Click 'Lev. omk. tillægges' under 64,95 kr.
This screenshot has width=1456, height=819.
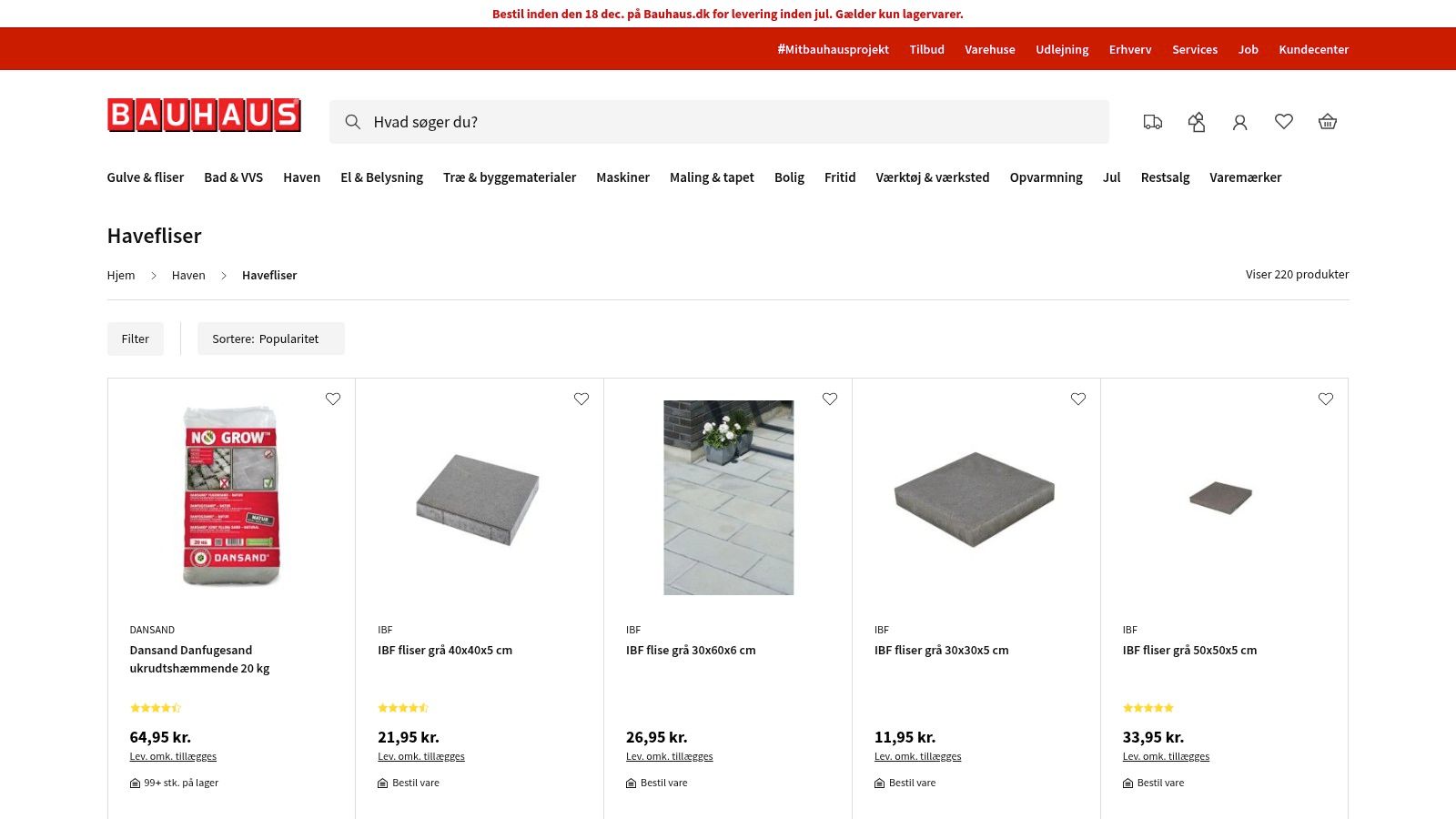(173, 756)
